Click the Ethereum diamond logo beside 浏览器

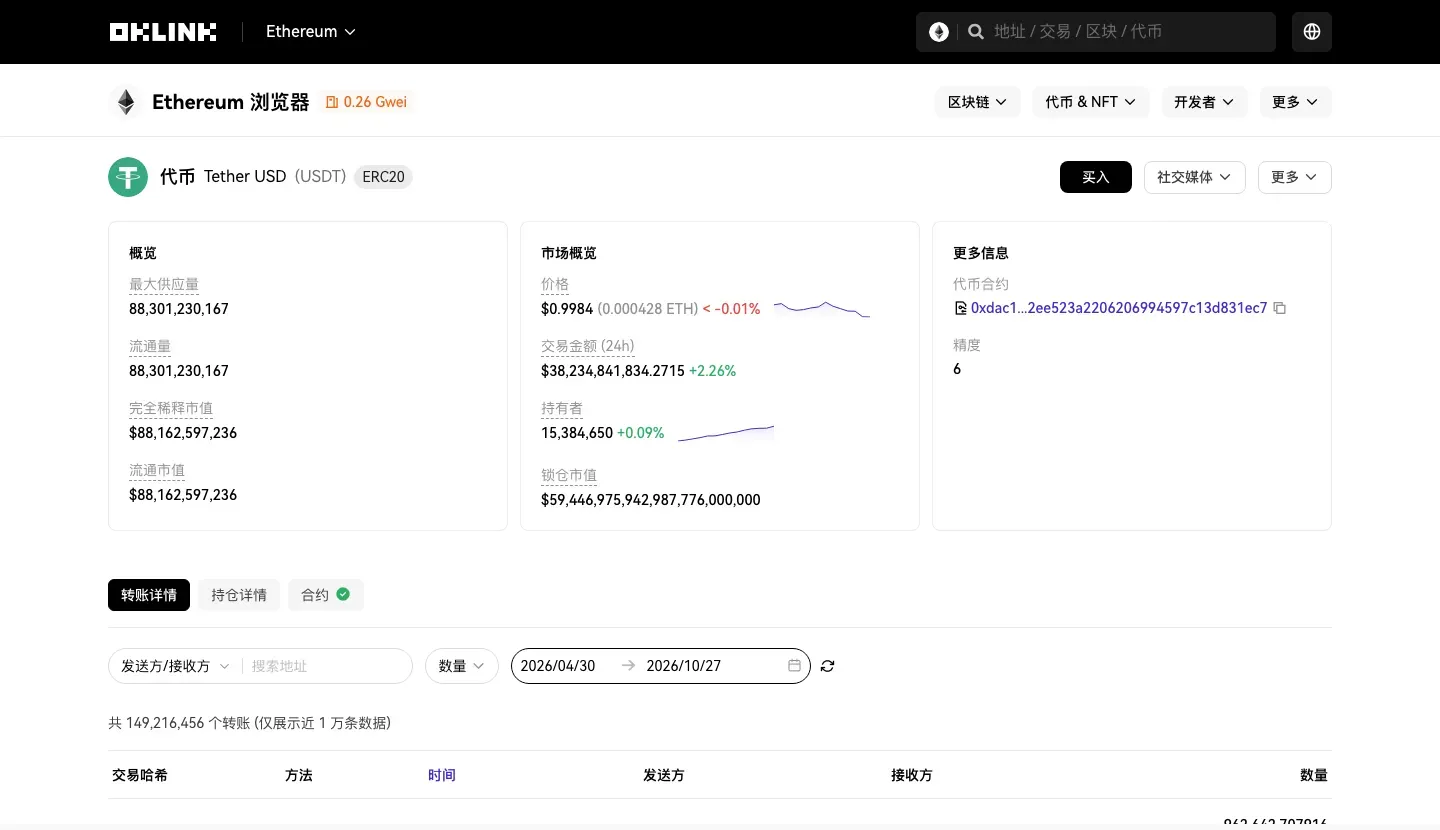pos(126,102)
